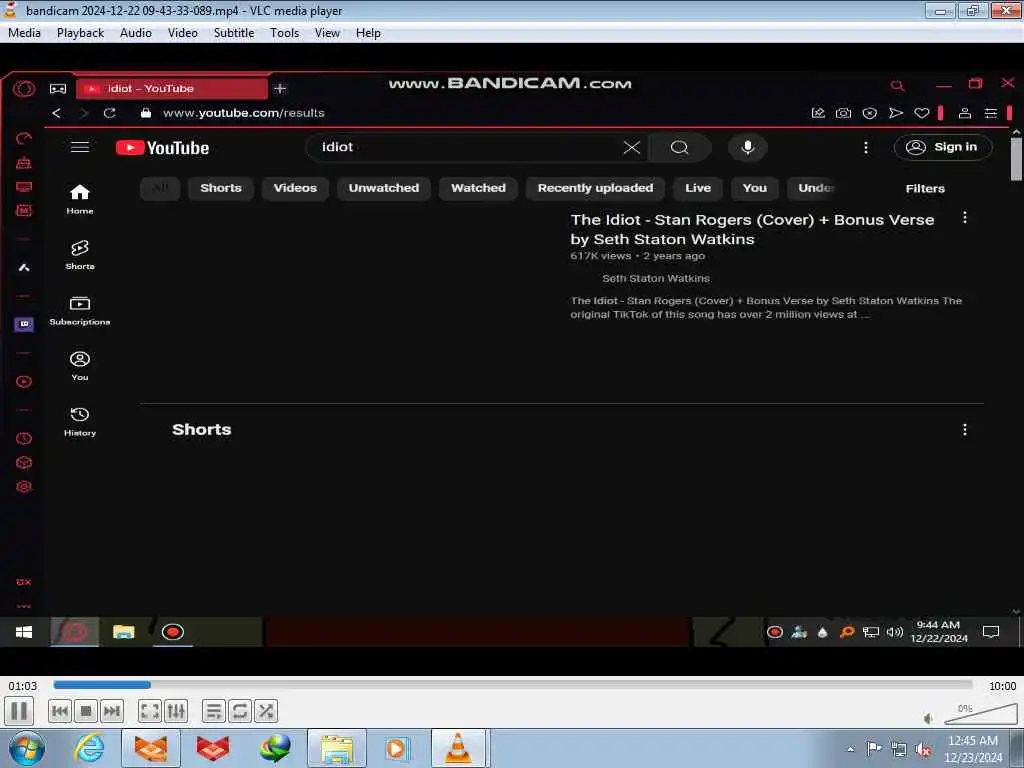Jump to previous media in VLC
This screenshot has width=1024, height=768.
(x=59, y=711)
